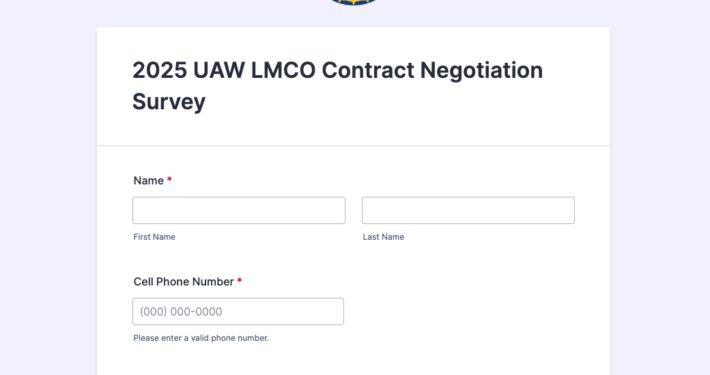Click the word "Negotiation" in the heading
The width and height of the screenshot is (710, 375).
pyautogui.click(x=481, y=71)
